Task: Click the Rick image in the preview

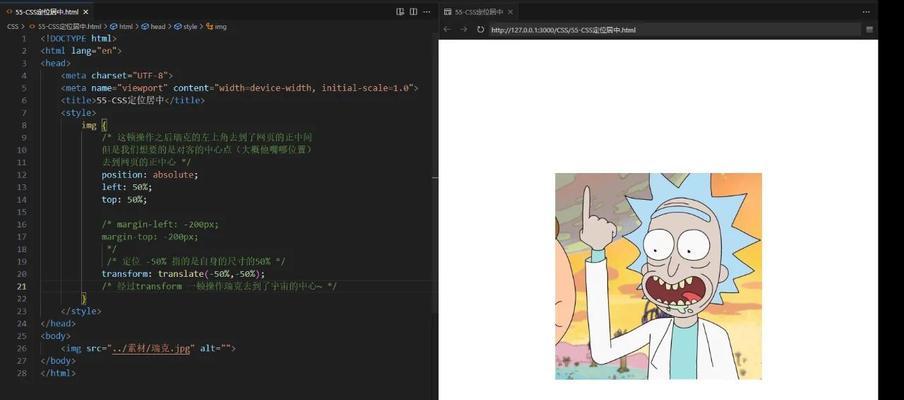Action: pyautogui.click(x=658, y=276)
